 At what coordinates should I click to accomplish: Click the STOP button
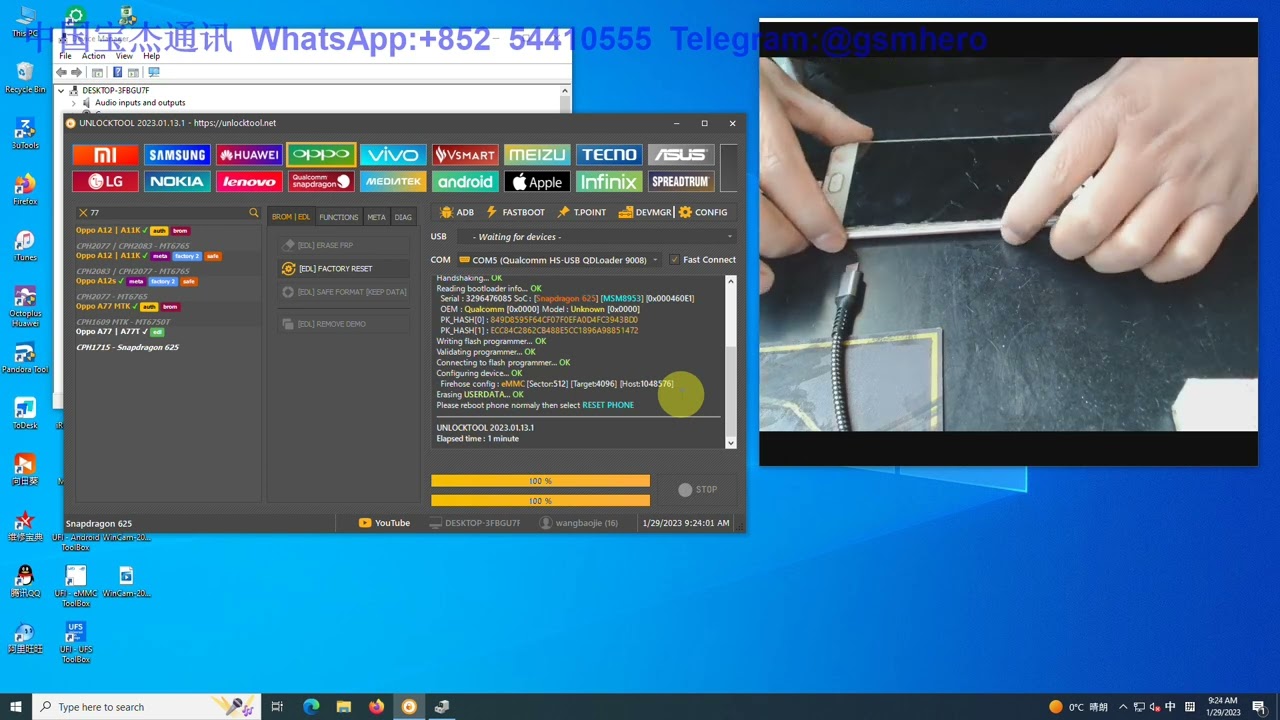[698, 490]
